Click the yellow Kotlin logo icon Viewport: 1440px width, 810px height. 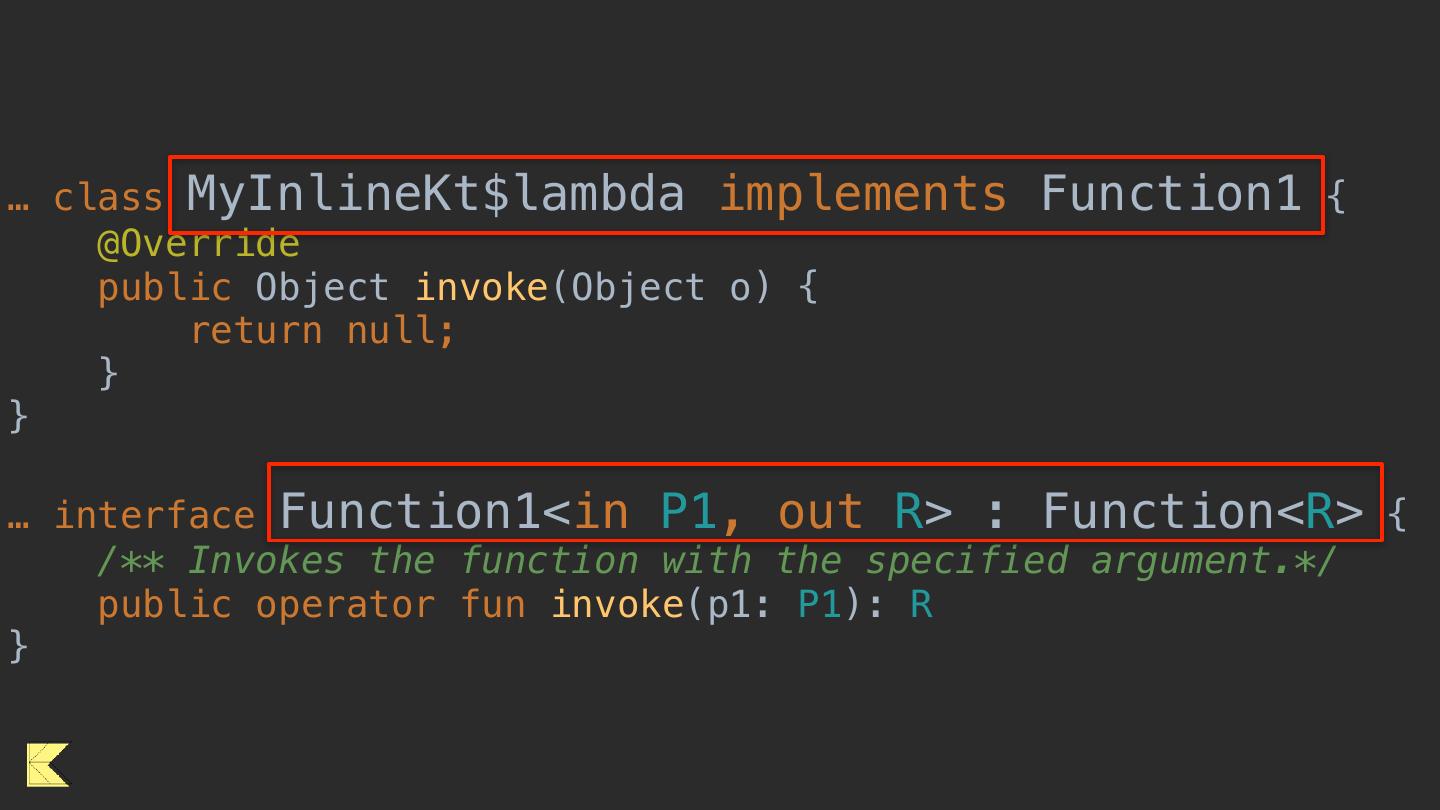(48, 765)
